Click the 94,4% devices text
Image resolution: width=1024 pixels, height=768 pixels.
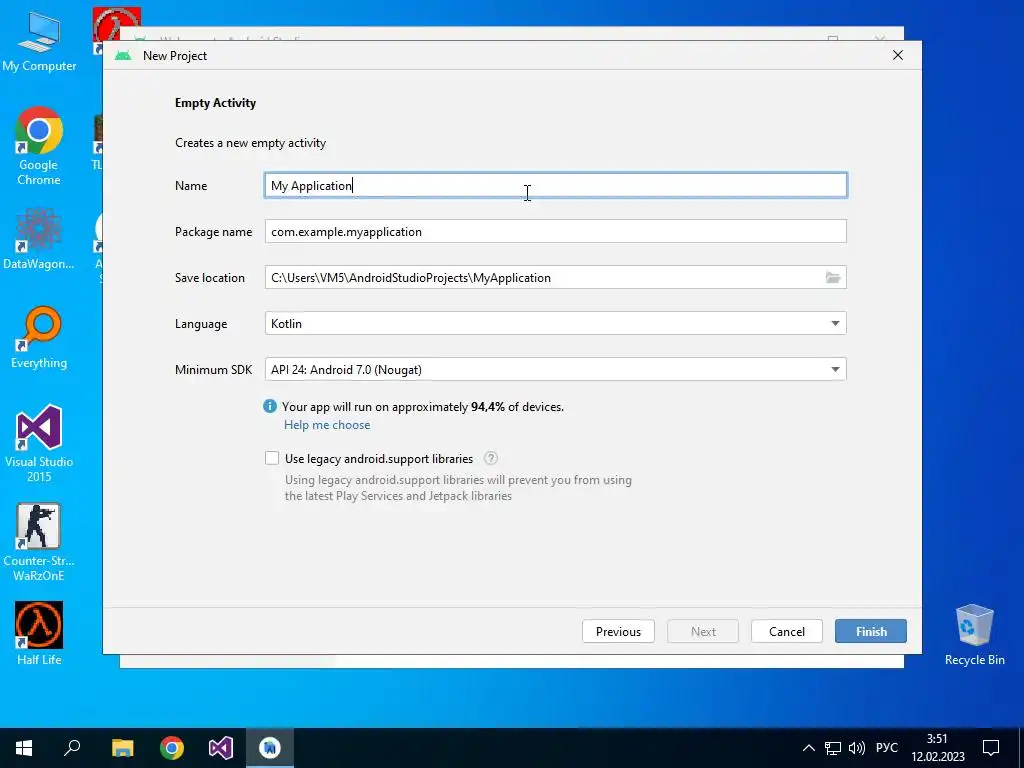(488, 407)
